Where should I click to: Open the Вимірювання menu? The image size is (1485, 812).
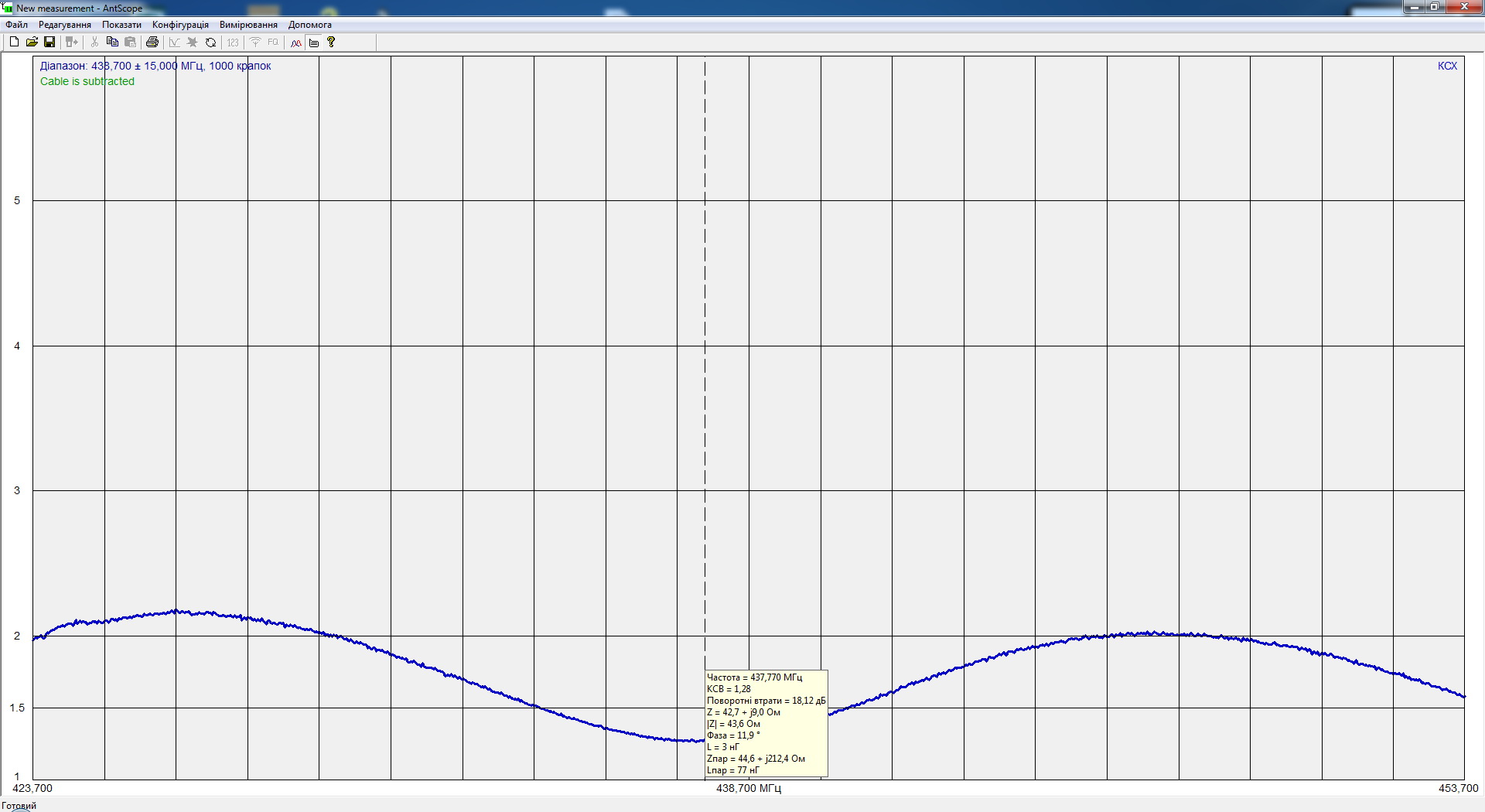click(248, 25)
